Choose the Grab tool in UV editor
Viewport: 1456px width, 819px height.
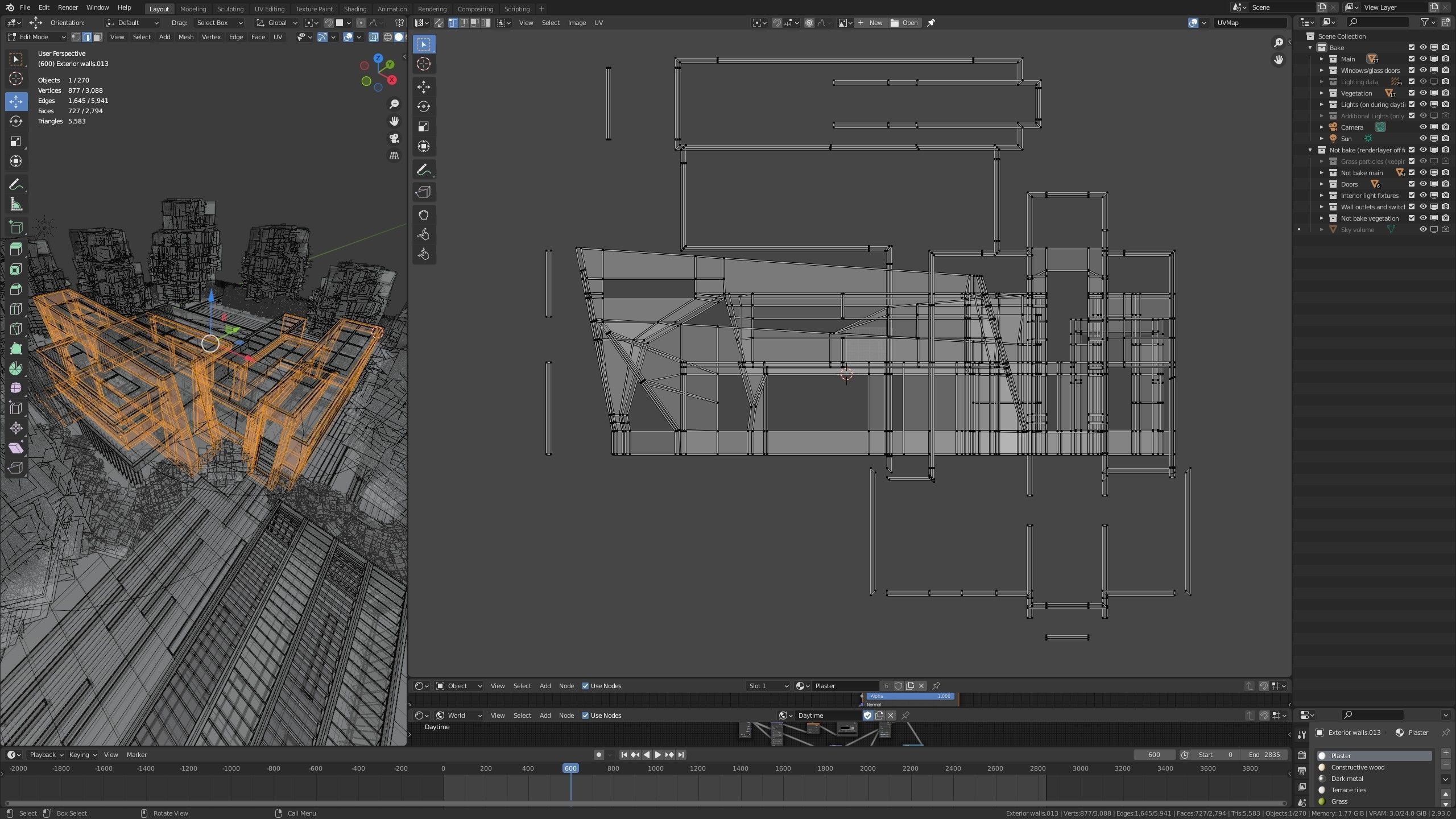tap(423, 214)
